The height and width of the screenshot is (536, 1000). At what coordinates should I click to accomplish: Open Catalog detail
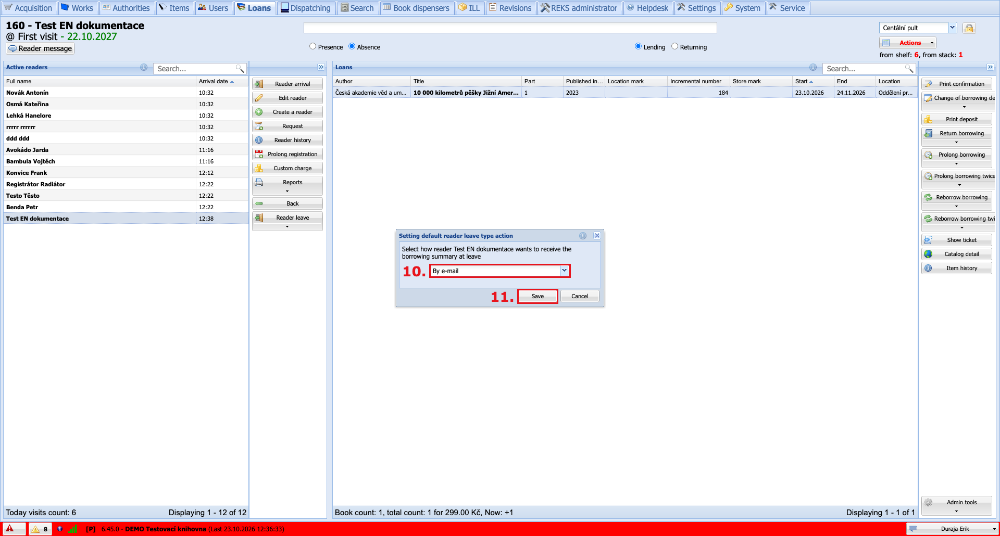[x=957, y=254]
